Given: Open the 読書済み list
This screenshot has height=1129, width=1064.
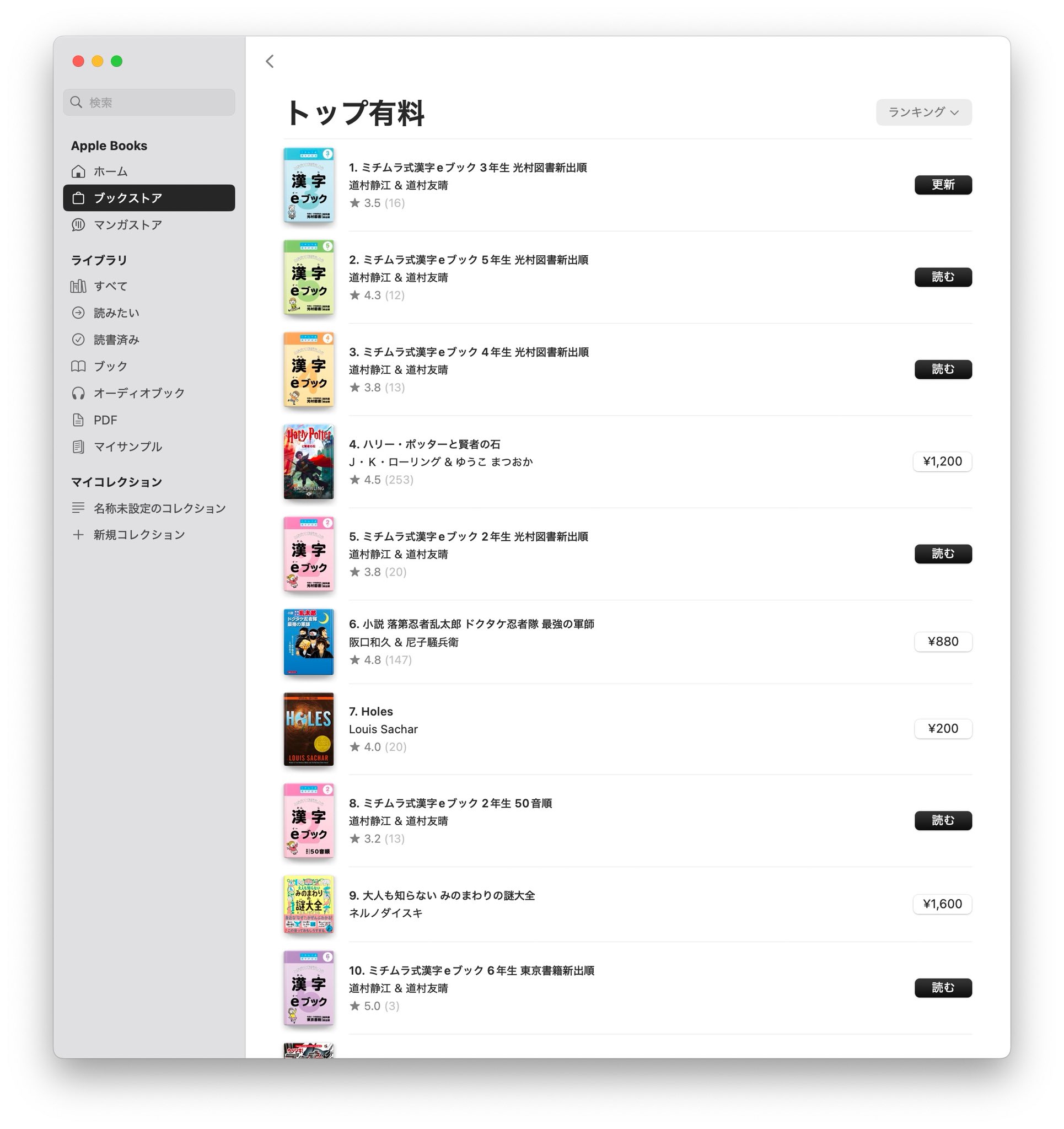Looking at the screenshot, I should coord(149,340).
